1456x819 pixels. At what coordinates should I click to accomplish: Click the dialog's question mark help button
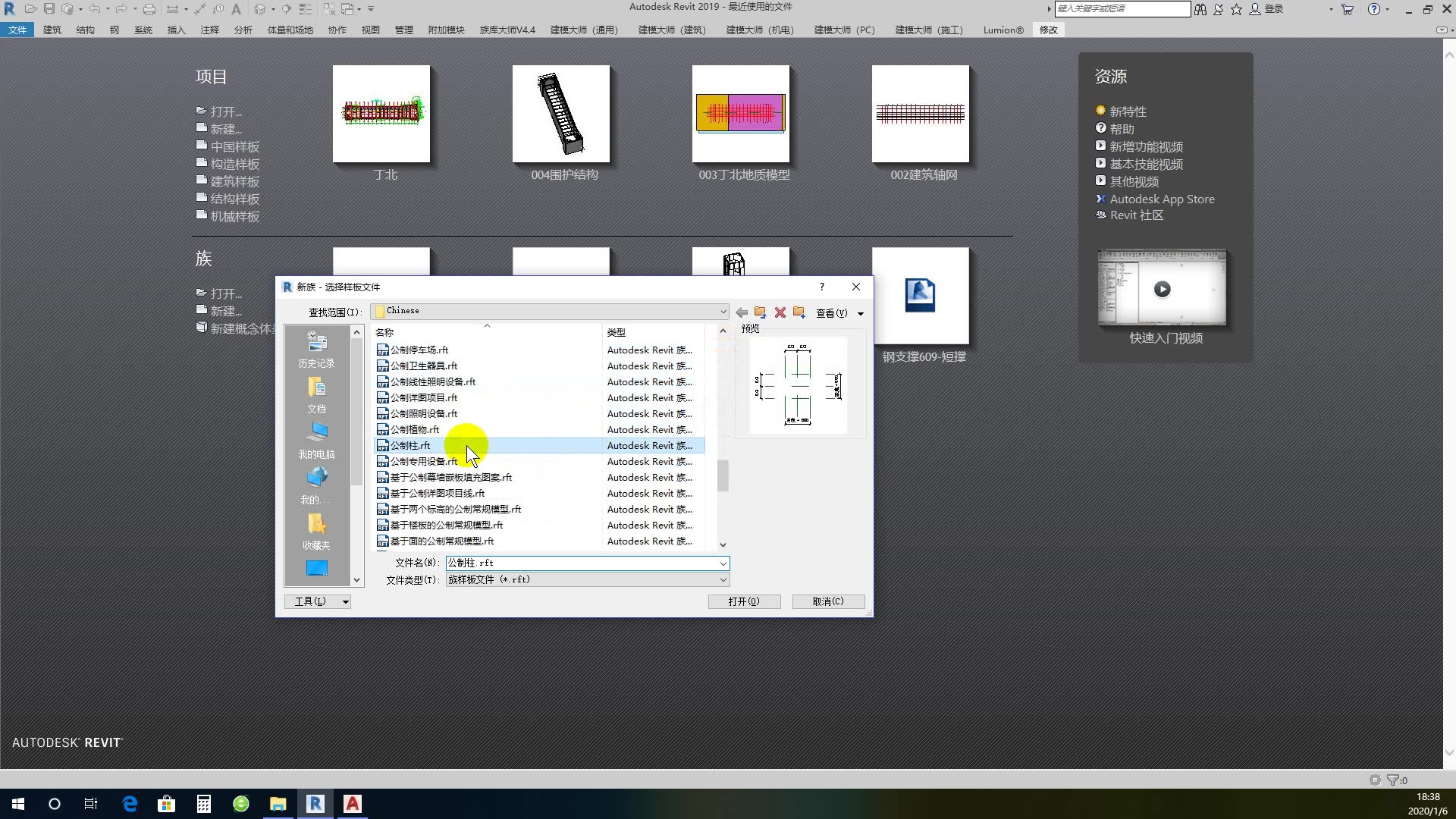pos(822,287)
